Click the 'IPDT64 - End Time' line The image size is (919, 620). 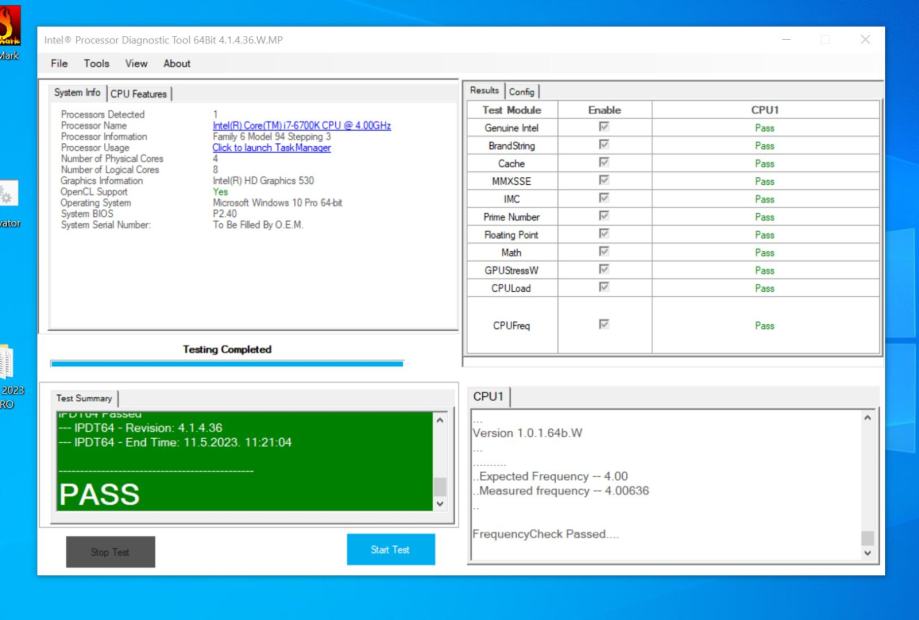(175, 442)
